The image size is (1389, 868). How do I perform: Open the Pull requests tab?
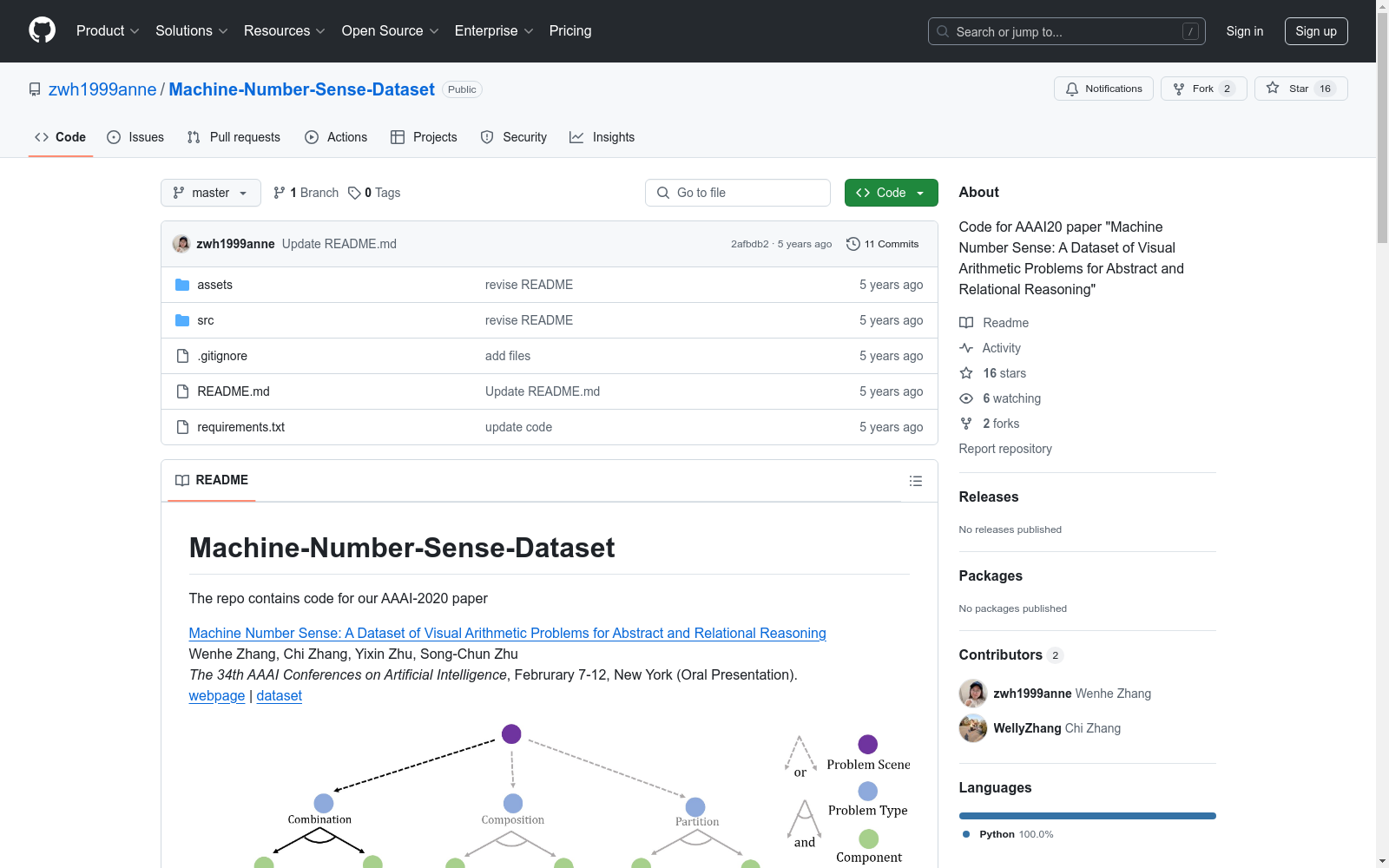[234, 137]
